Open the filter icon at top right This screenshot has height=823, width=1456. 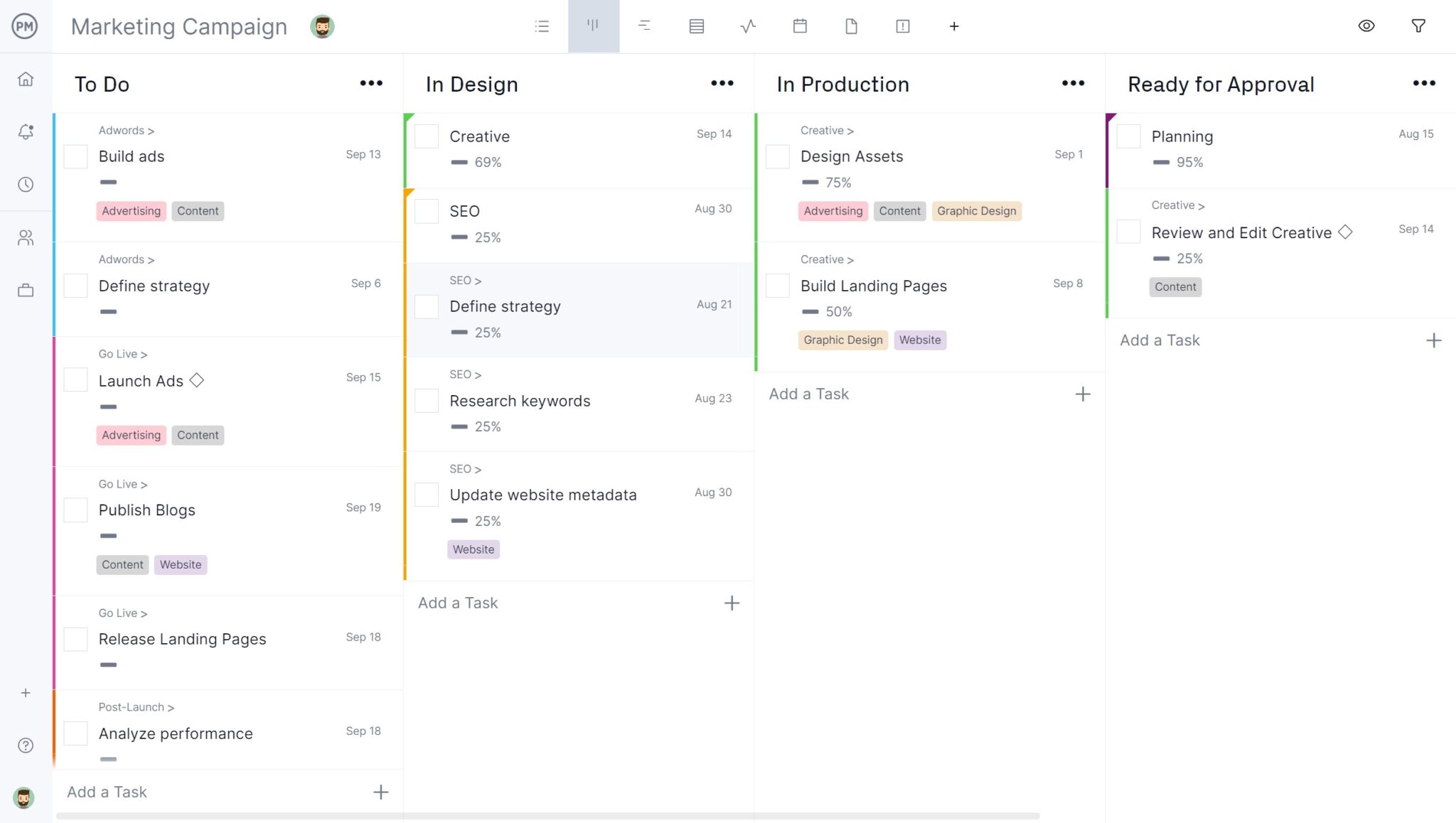pyautogui.click(x=1418, y=26)
